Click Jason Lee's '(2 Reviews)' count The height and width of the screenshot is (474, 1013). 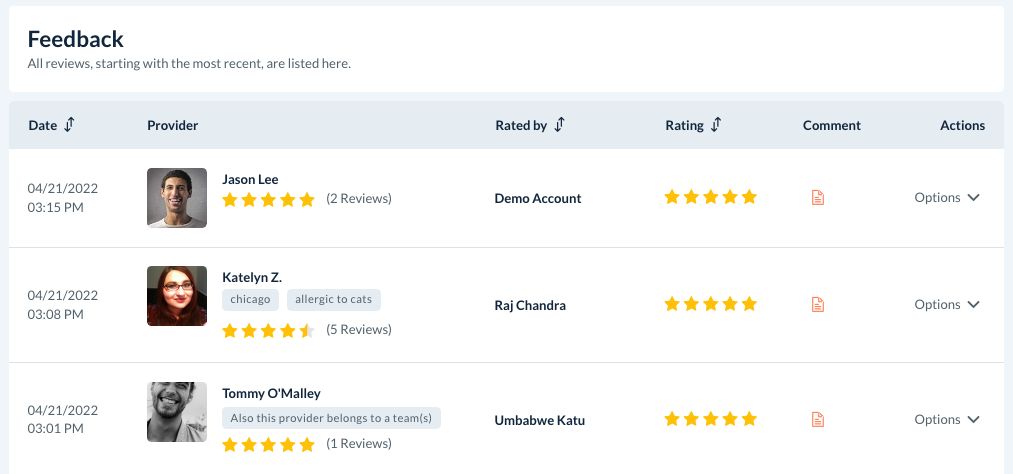359,199
